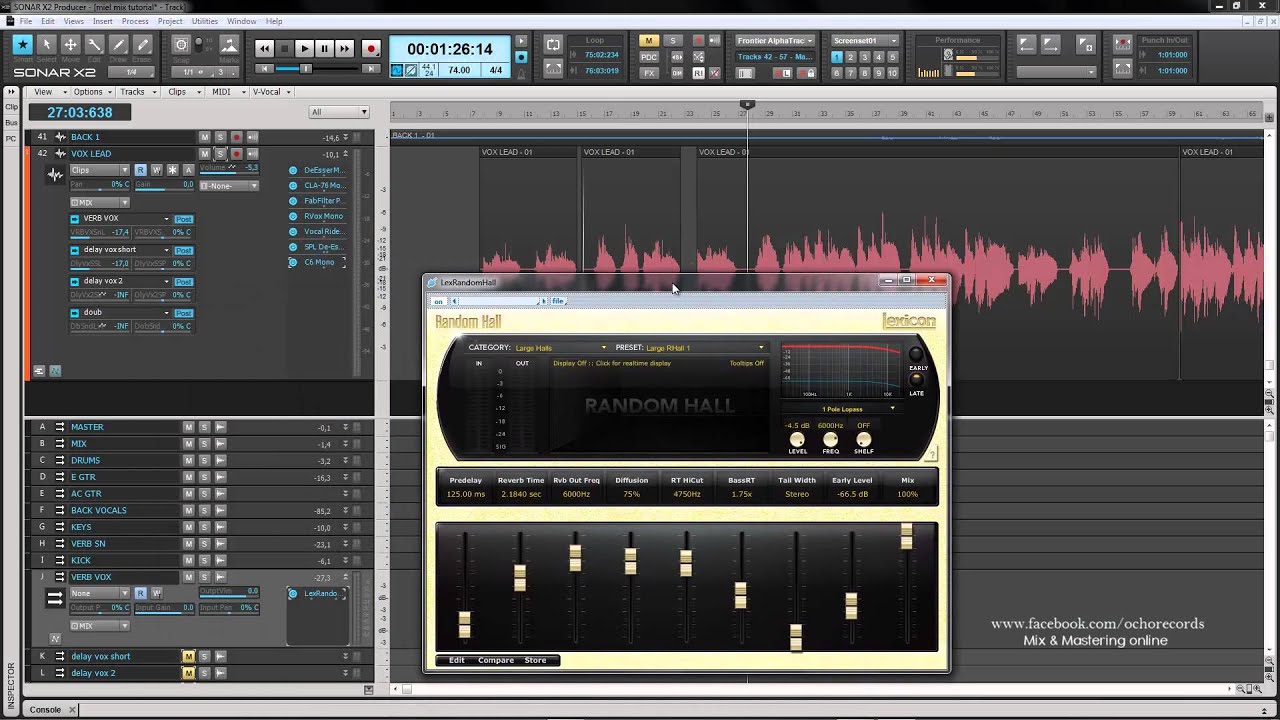1280x720 pixels.
Task: Toggle Read automation R on VOX LEAD
Action: 140,170
